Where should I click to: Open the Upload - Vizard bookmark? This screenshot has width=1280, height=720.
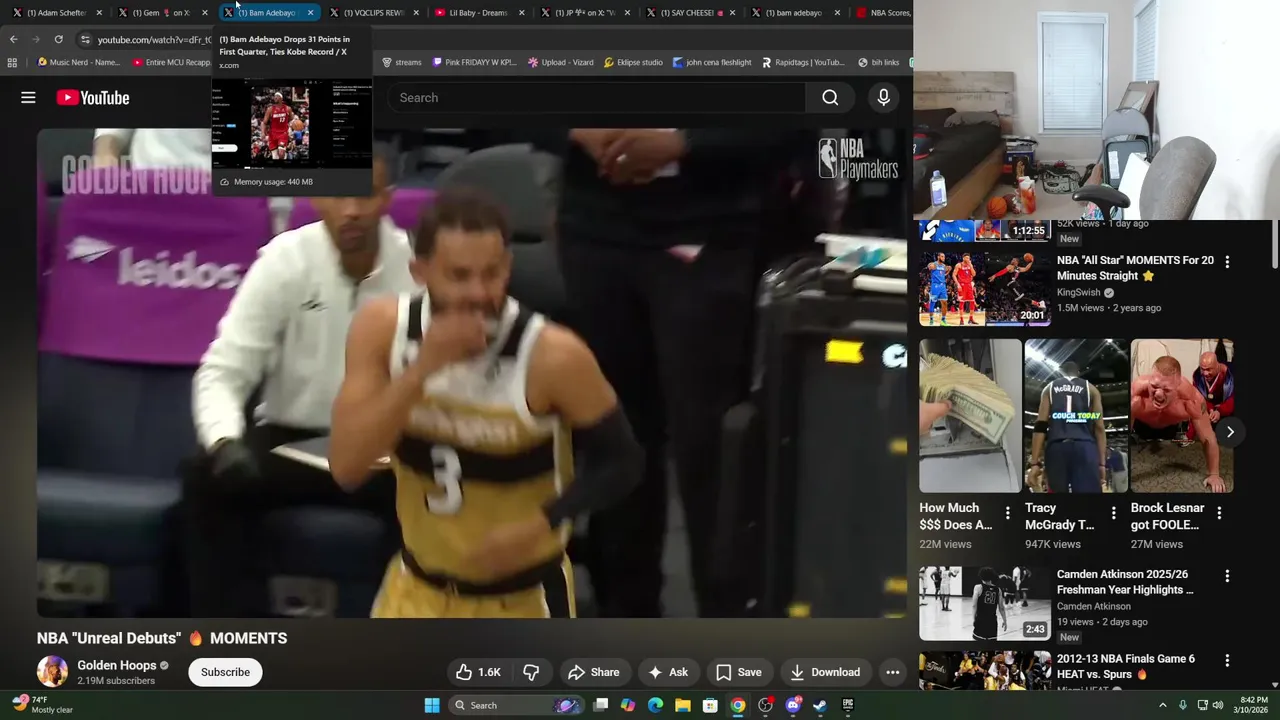[560, 62]
